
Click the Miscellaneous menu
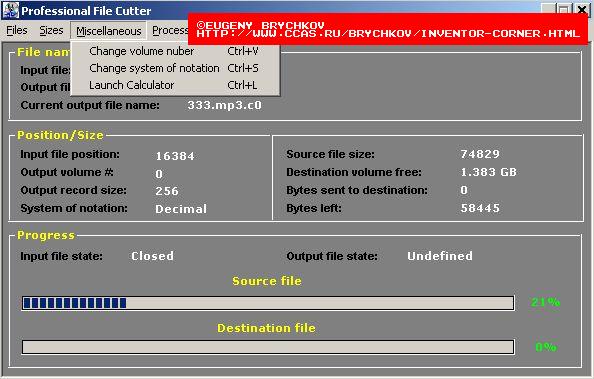tap(108, 31)
